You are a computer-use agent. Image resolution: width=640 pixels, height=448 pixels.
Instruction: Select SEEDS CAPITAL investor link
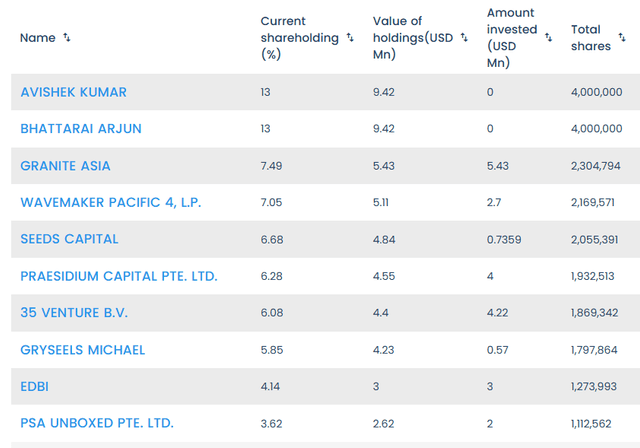69,239
